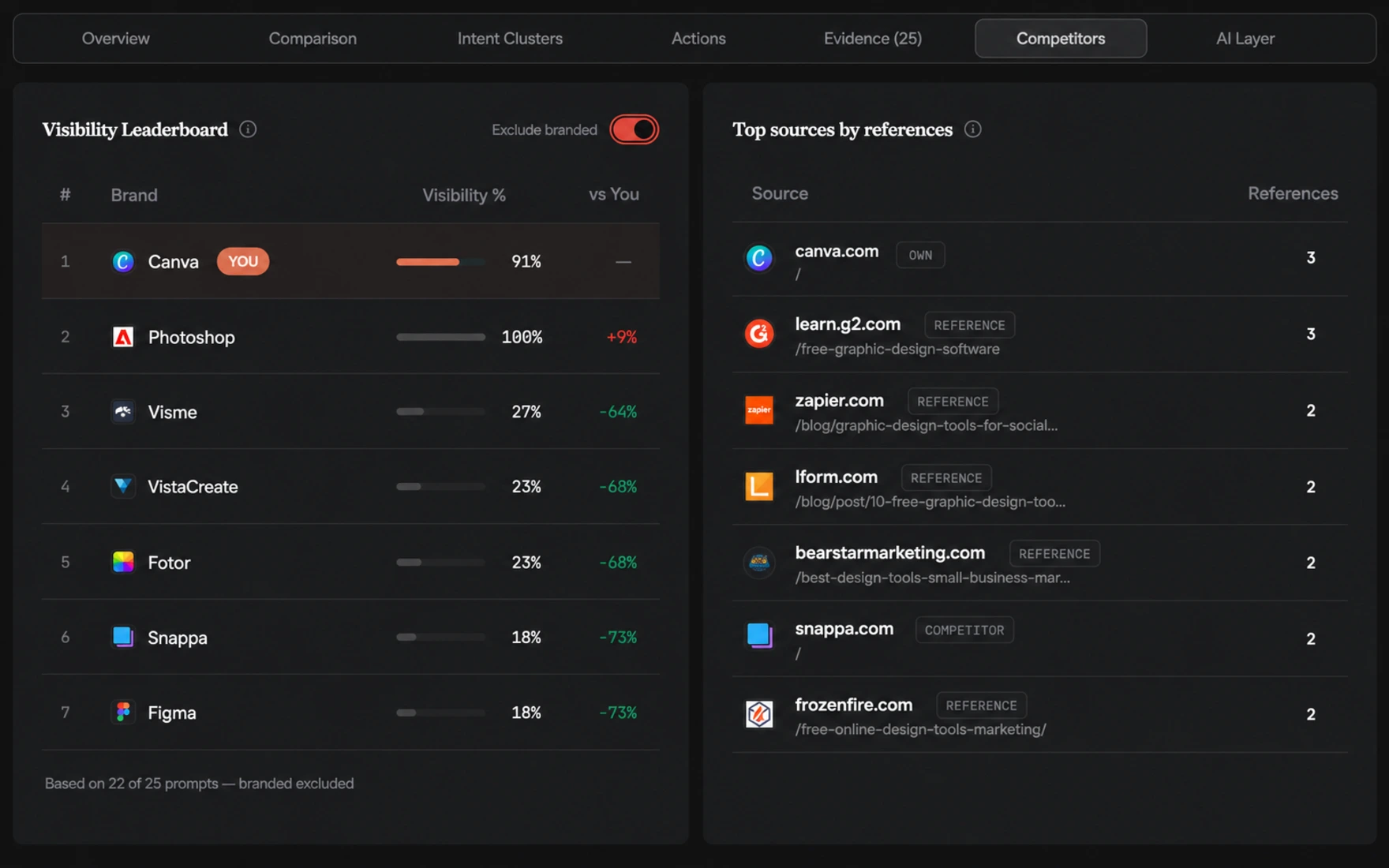Click the Fotor colorful logo icon
This screenshot has width=1389, height=868.
pos(123,562)
